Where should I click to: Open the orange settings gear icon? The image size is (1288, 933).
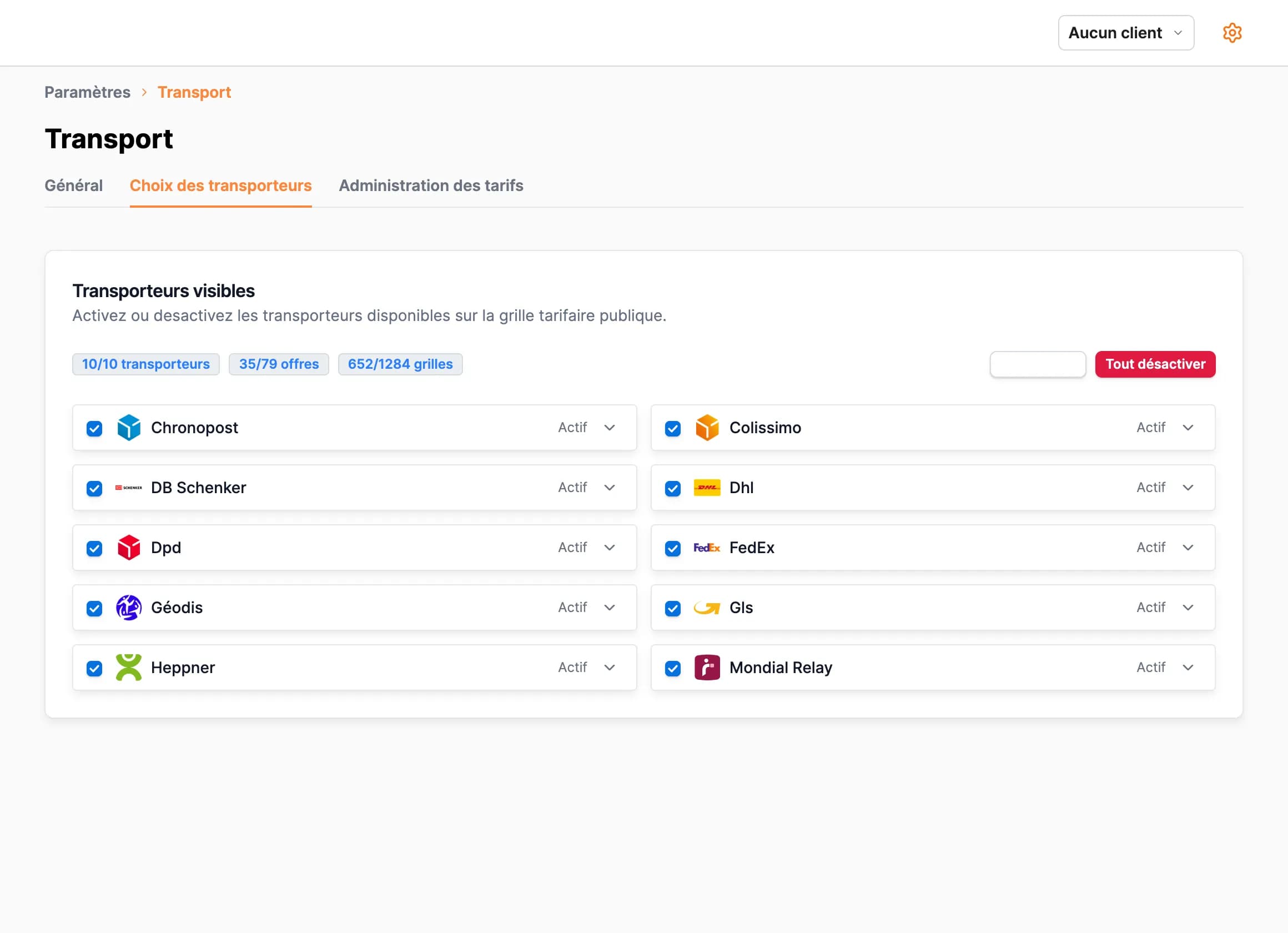pyautogui.click(x=1232, y=33)
